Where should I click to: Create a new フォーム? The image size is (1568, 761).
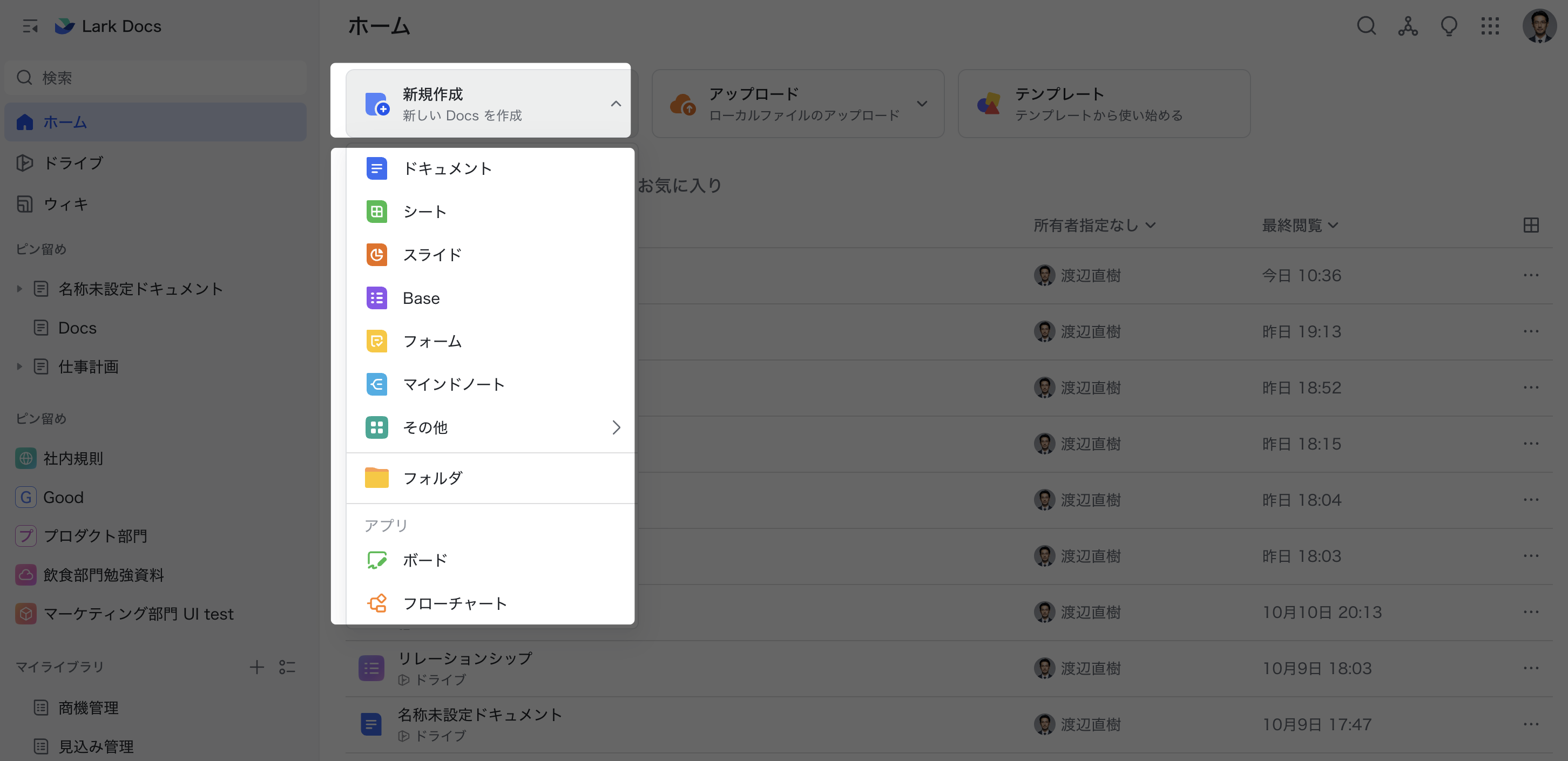(x=432, y=341)
